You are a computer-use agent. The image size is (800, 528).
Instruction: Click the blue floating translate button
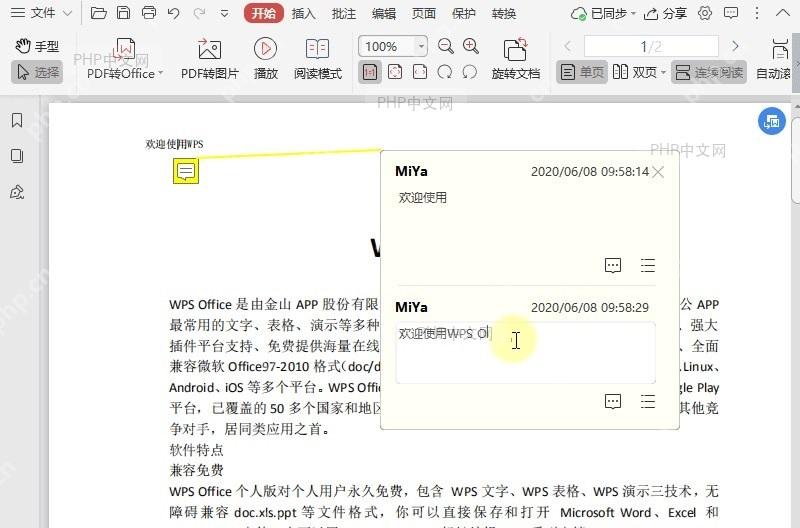point(771,121)
